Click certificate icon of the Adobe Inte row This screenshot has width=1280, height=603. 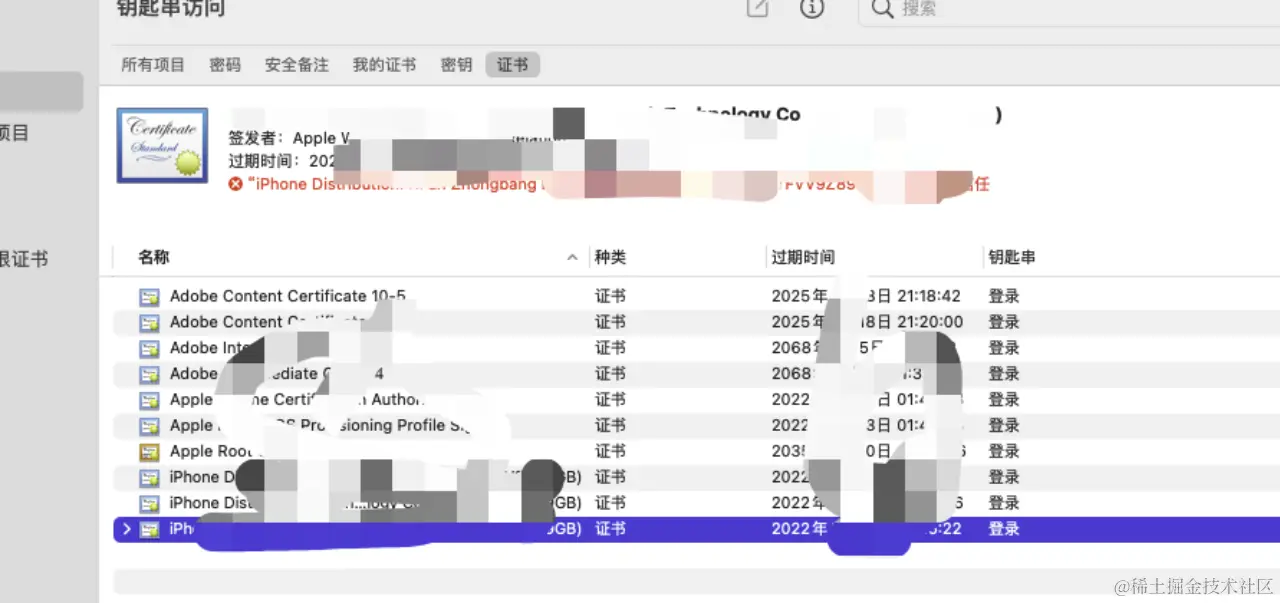pos(149,349)
